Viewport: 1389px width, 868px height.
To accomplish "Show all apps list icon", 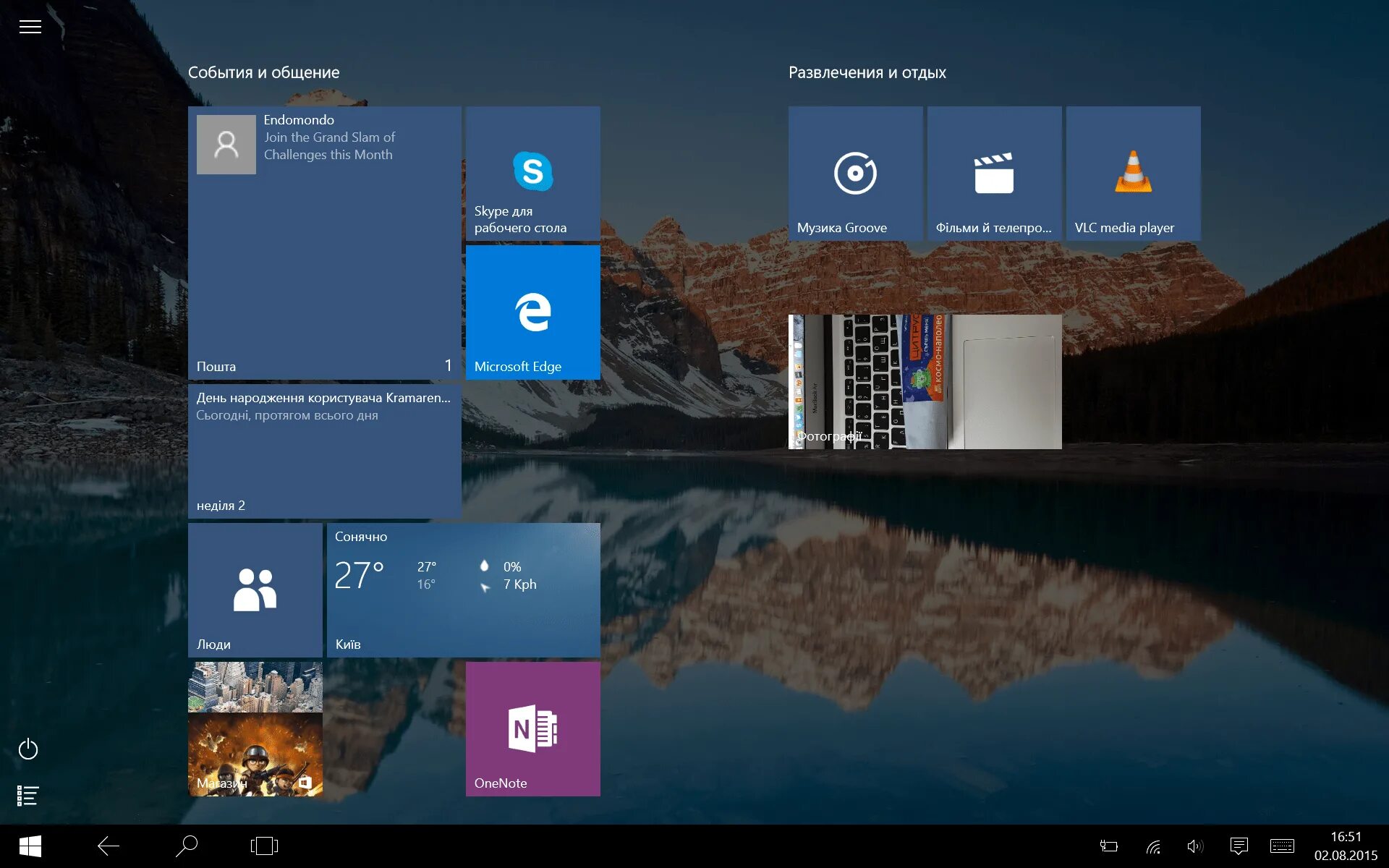I will pos(28,796).
